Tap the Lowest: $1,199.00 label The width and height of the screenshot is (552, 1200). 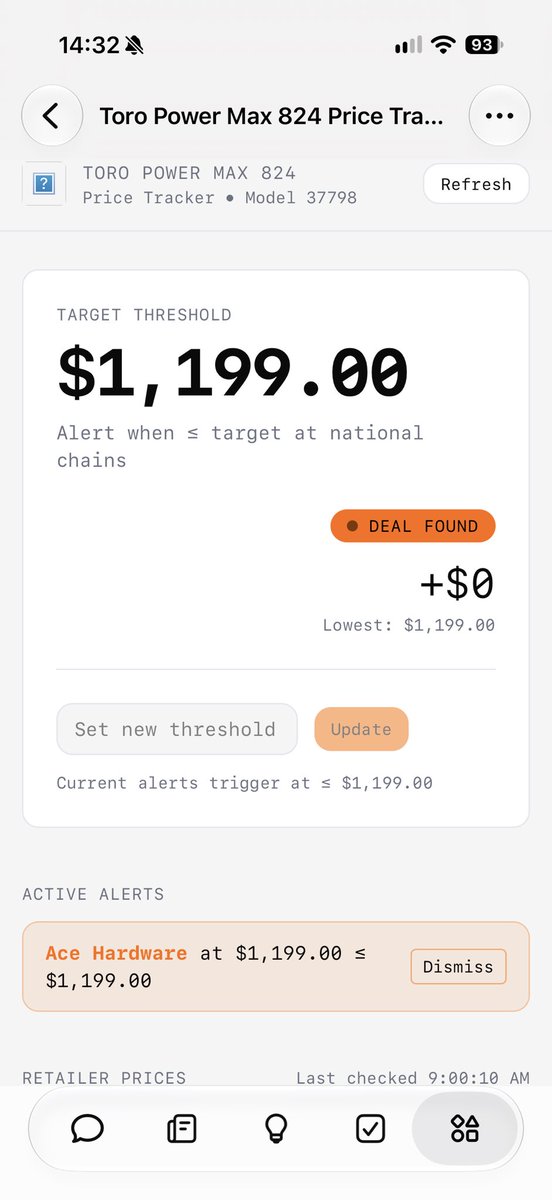click(409, 625)
